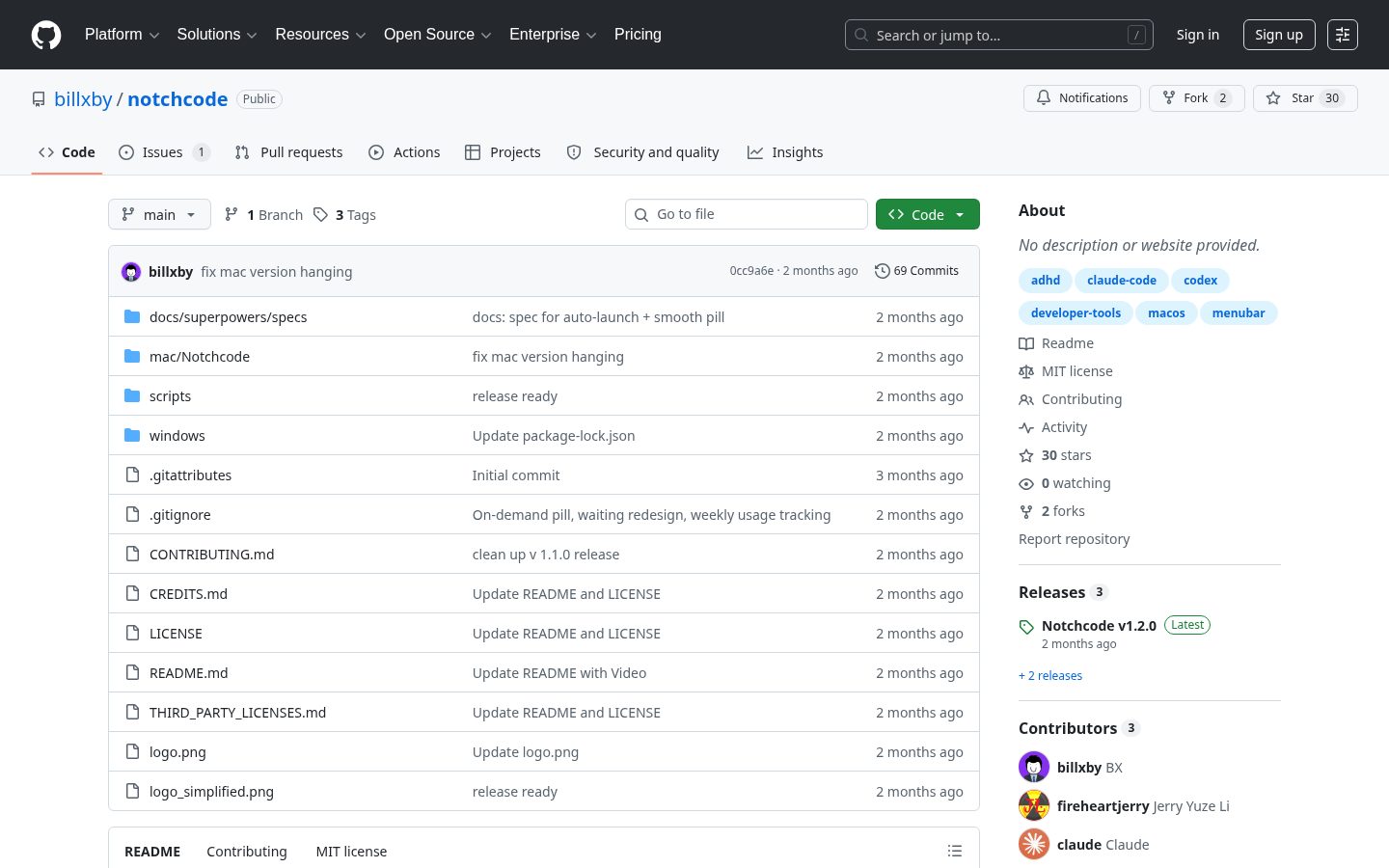Image resolution: width=1389 pixels, height=868 pixels.
Task: Click the Notifications bell button
Action: (x=1082, y=98)
